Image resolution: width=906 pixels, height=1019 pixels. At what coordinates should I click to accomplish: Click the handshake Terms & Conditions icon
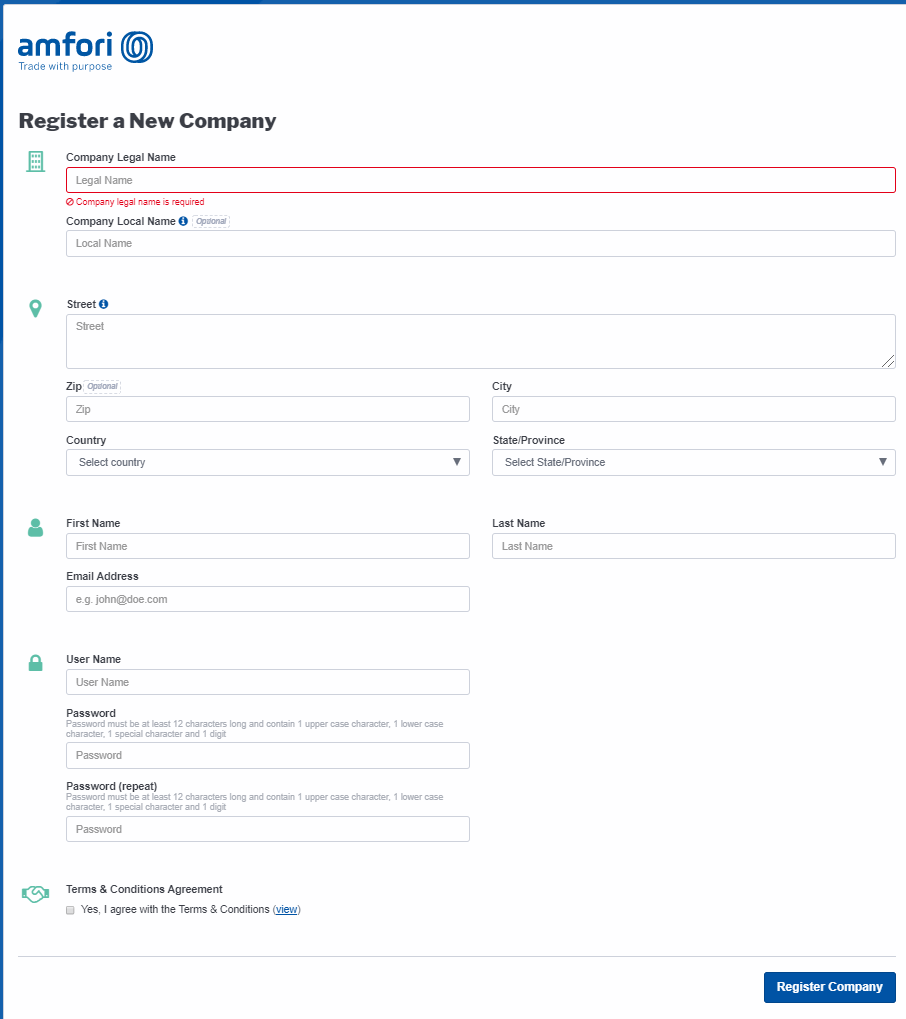coord(36,894)
